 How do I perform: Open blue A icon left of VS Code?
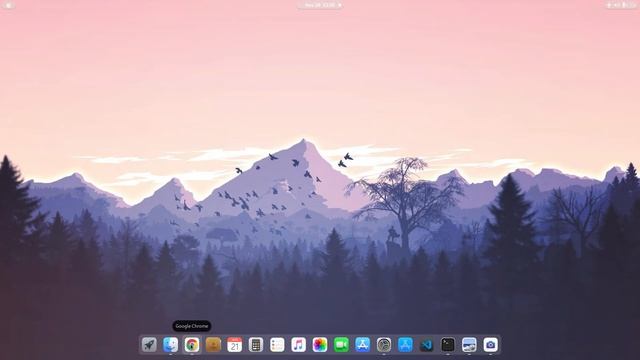tap(405, 345)
